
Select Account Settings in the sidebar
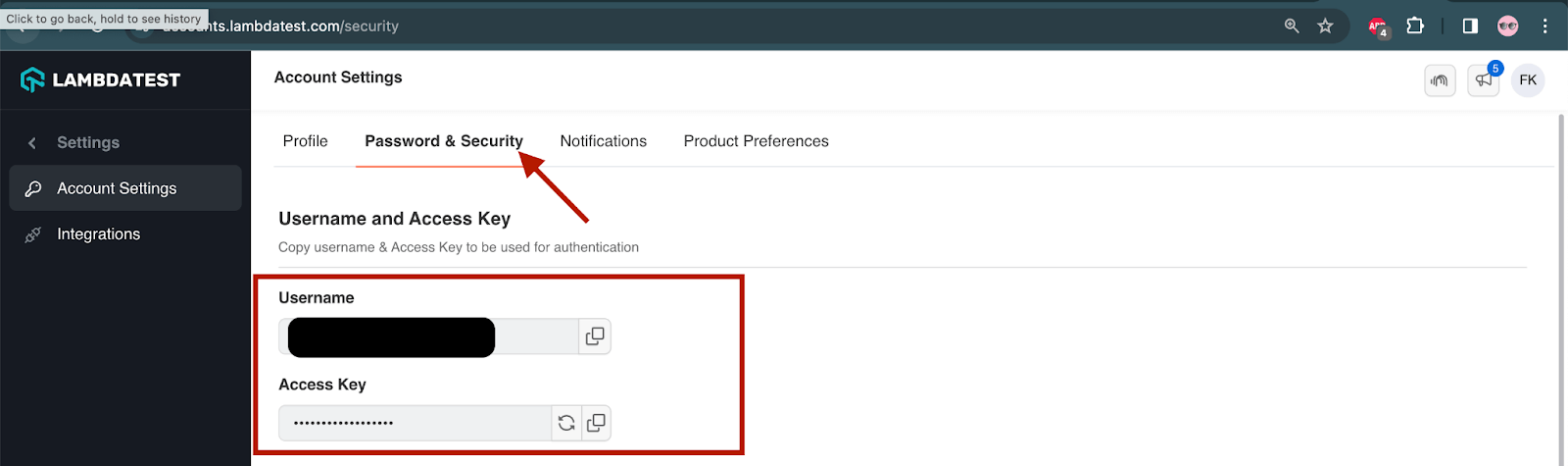click(x=117, y=188)
